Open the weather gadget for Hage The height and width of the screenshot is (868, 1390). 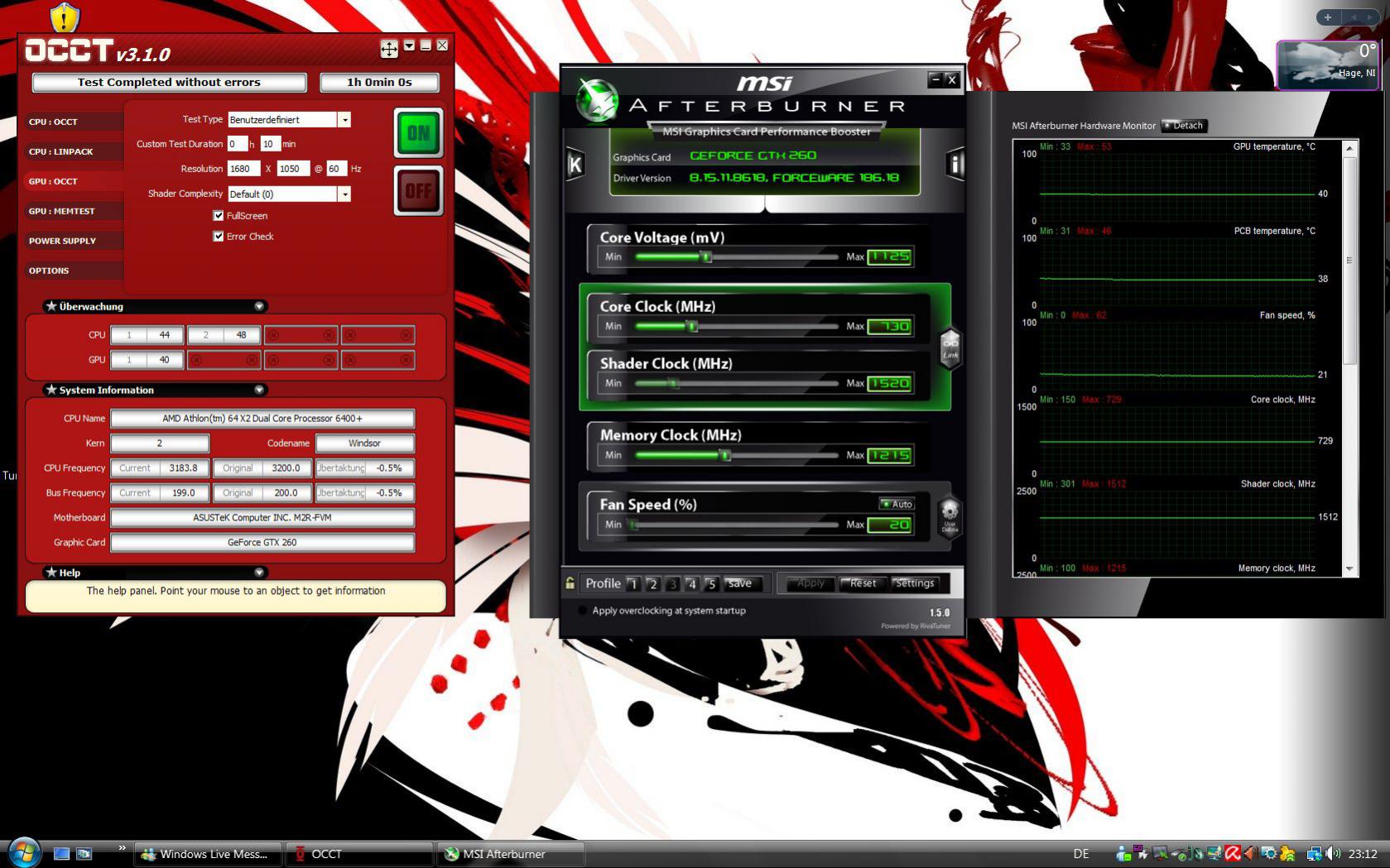pos(1326,64)
